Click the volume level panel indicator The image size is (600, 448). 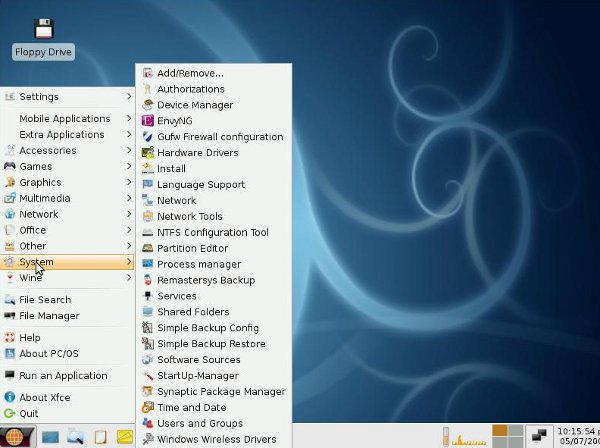pyautogui.click(x=446, y=436)
